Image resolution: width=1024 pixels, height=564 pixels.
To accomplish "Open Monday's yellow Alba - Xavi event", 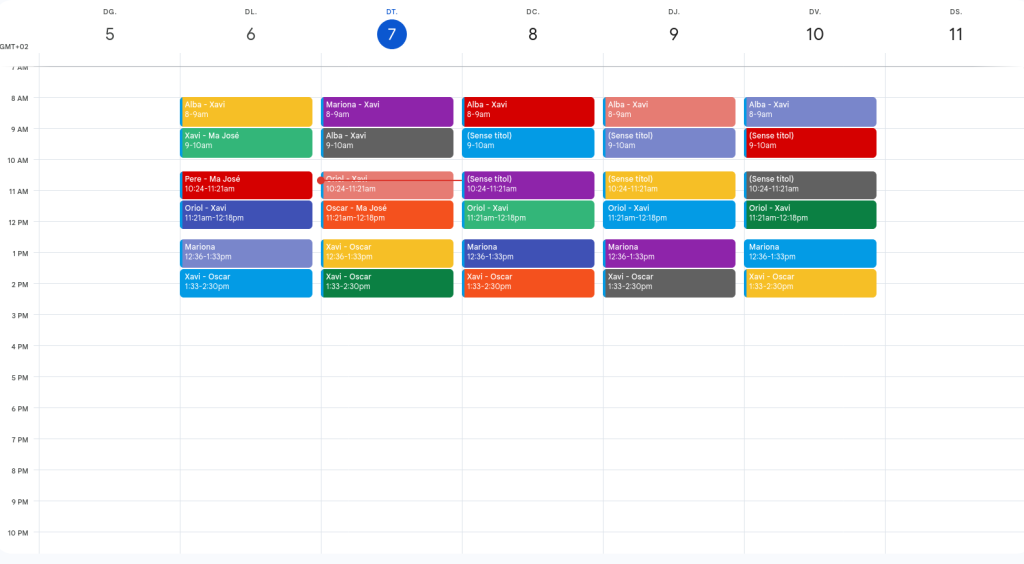I will tap(246, 111).
